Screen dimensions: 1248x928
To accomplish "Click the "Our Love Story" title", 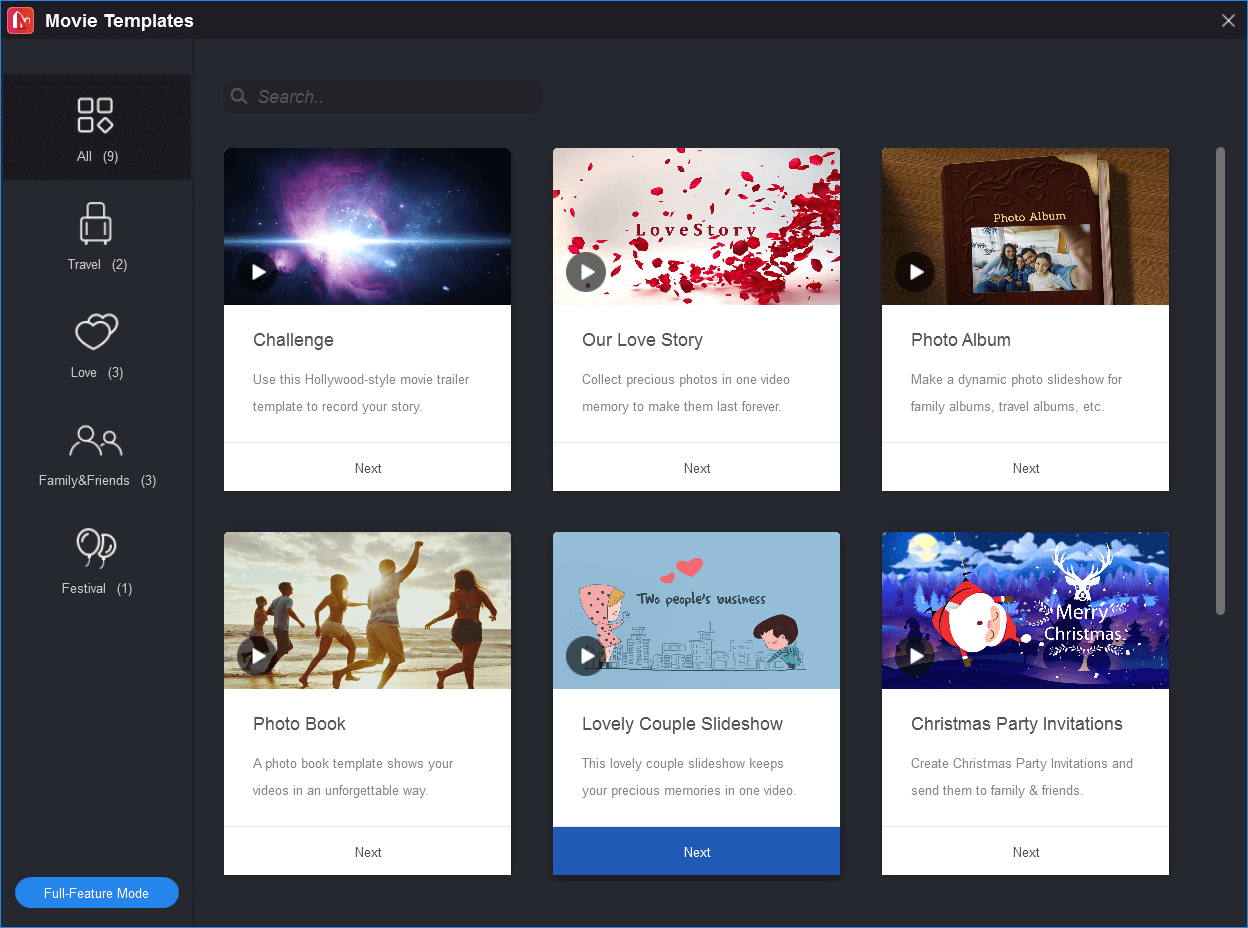I will [x=642, y=340].
